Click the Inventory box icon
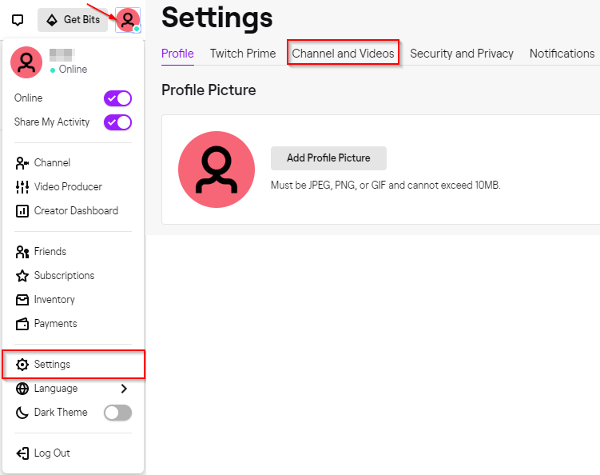This screenshot has height=475, width=600. pyautogui.click(x=22, y=300)
